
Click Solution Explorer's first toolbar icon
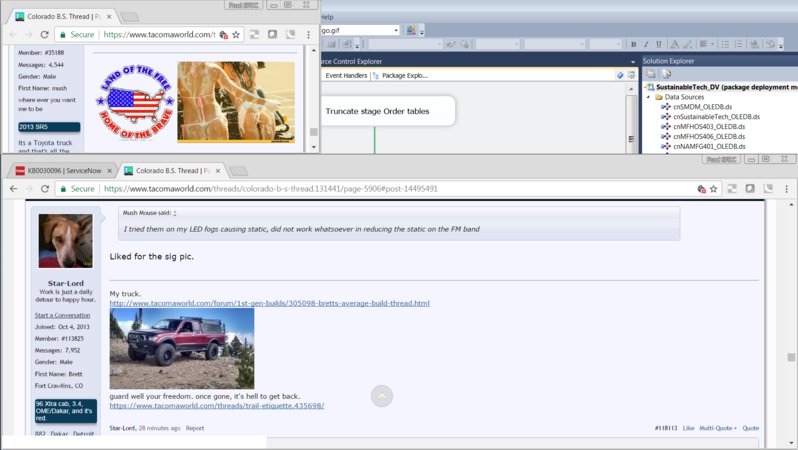tap(650, 74)
